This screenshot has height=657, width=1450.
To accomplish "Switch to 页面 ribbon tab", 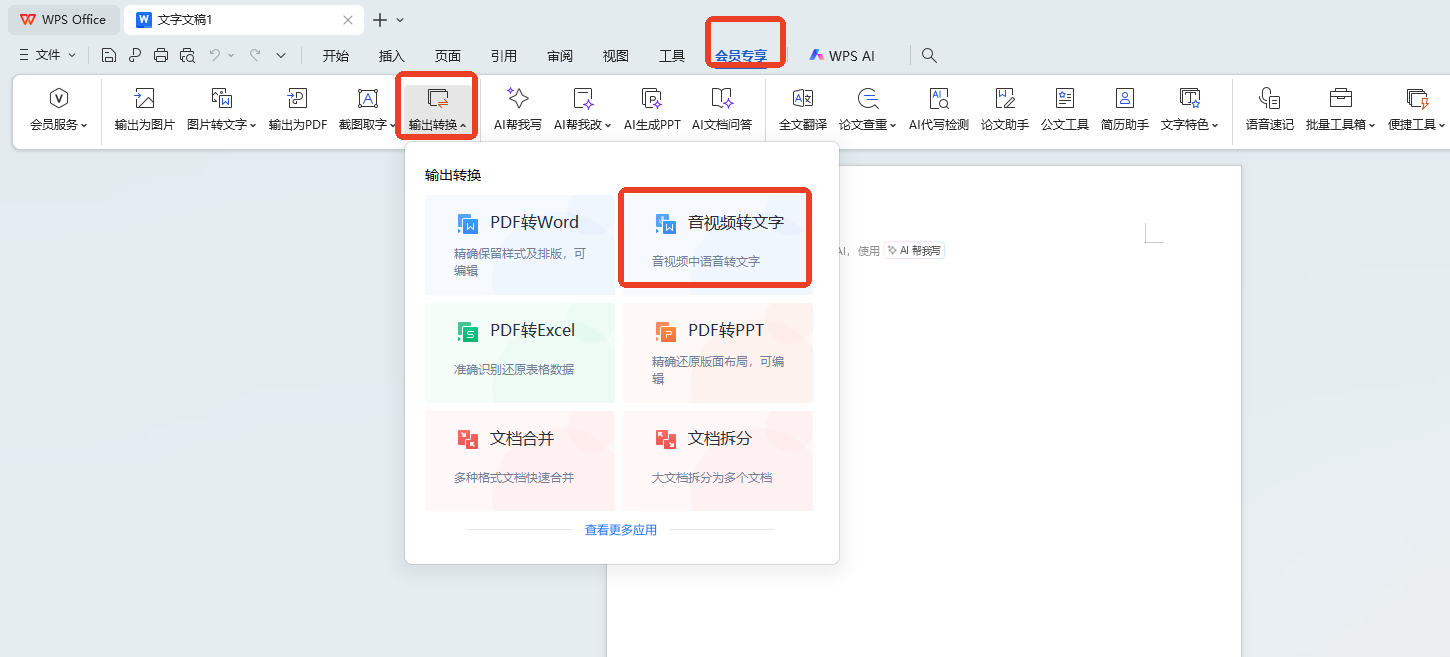I will [x=448, y=56].
